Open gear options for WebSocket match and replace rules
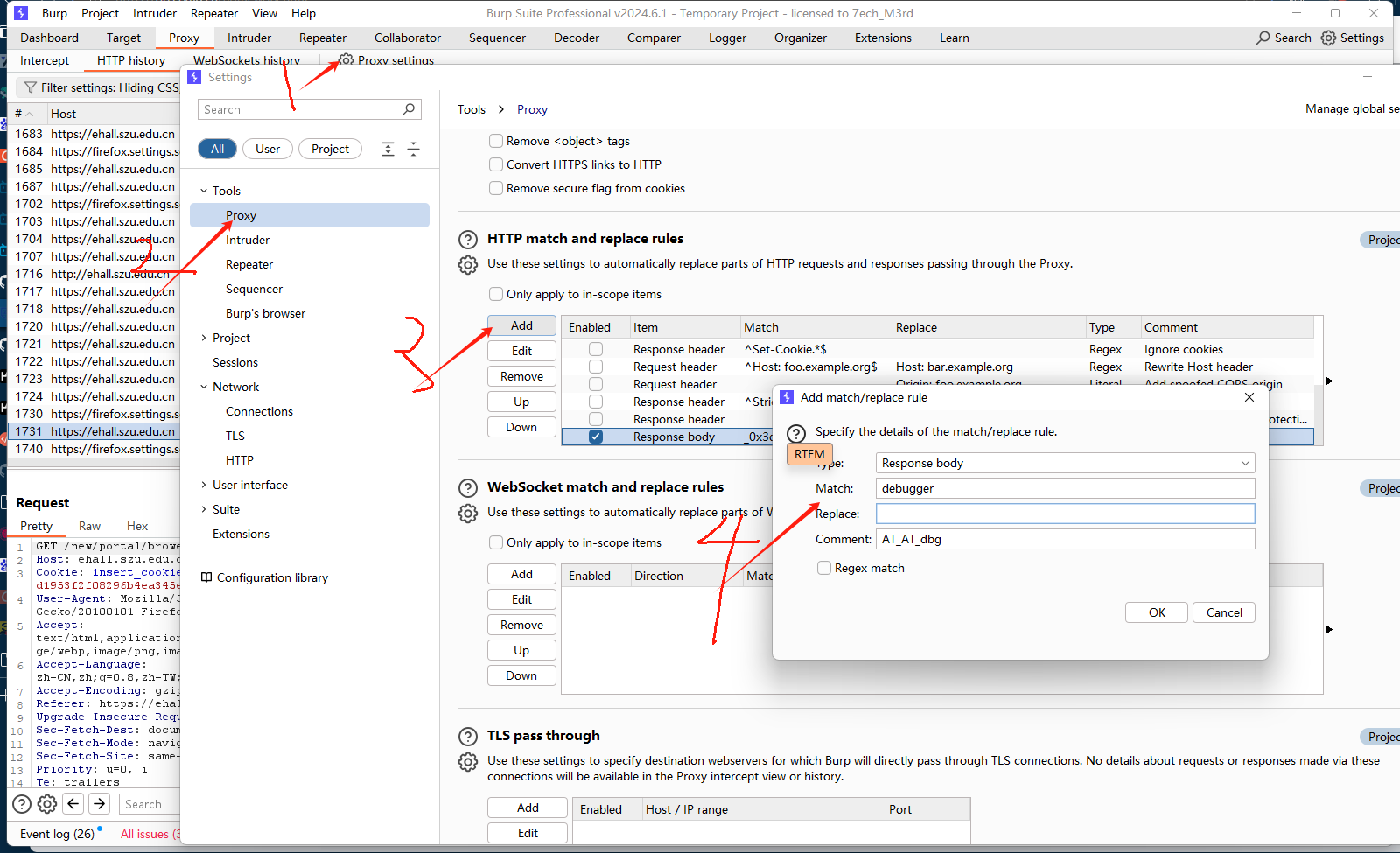Screen dimensions: 1400x853 (468, 513)
